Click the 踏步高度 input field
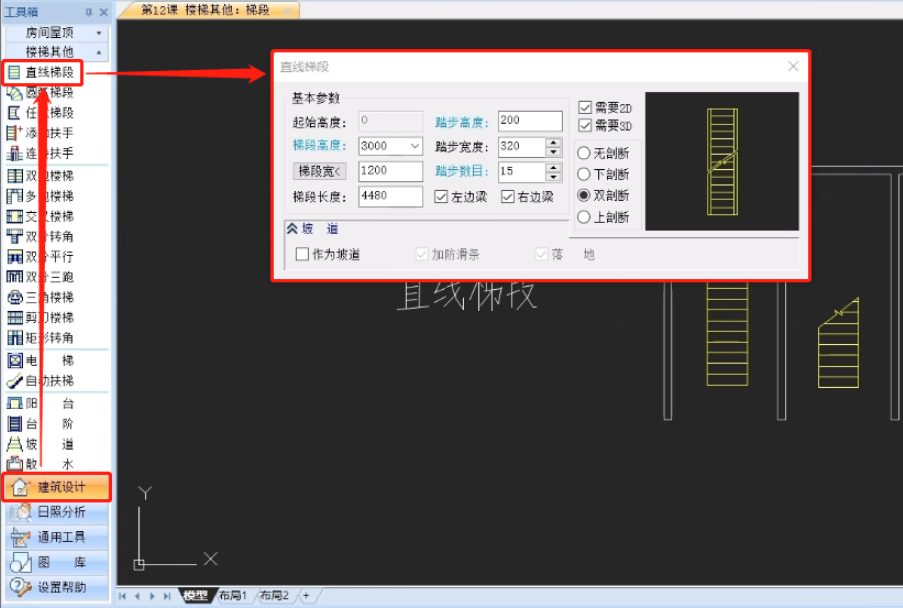Viewport: 903px width, 608px height. pos(530,121)
